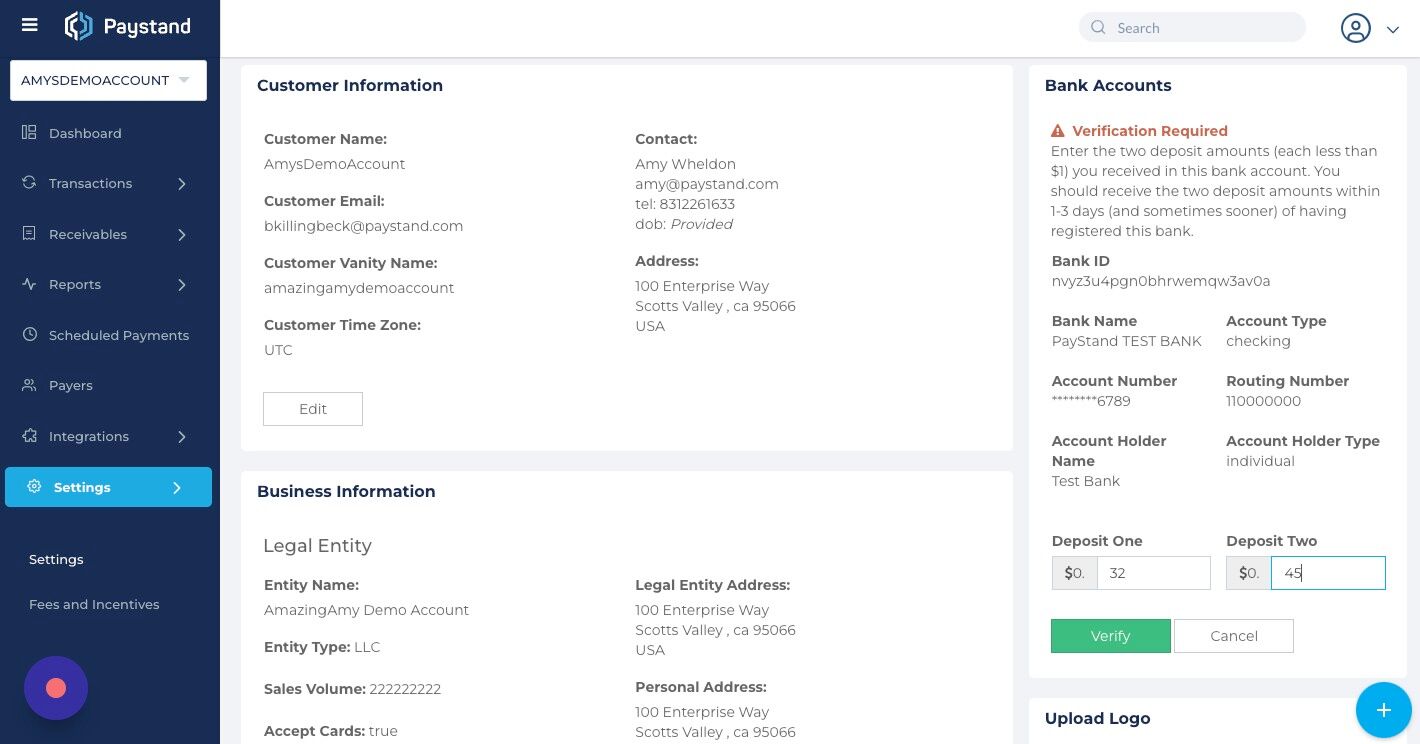Screen dimensions: 1420x744
Task: Open the user profile avatar icon
Action: coord(1356,28)
